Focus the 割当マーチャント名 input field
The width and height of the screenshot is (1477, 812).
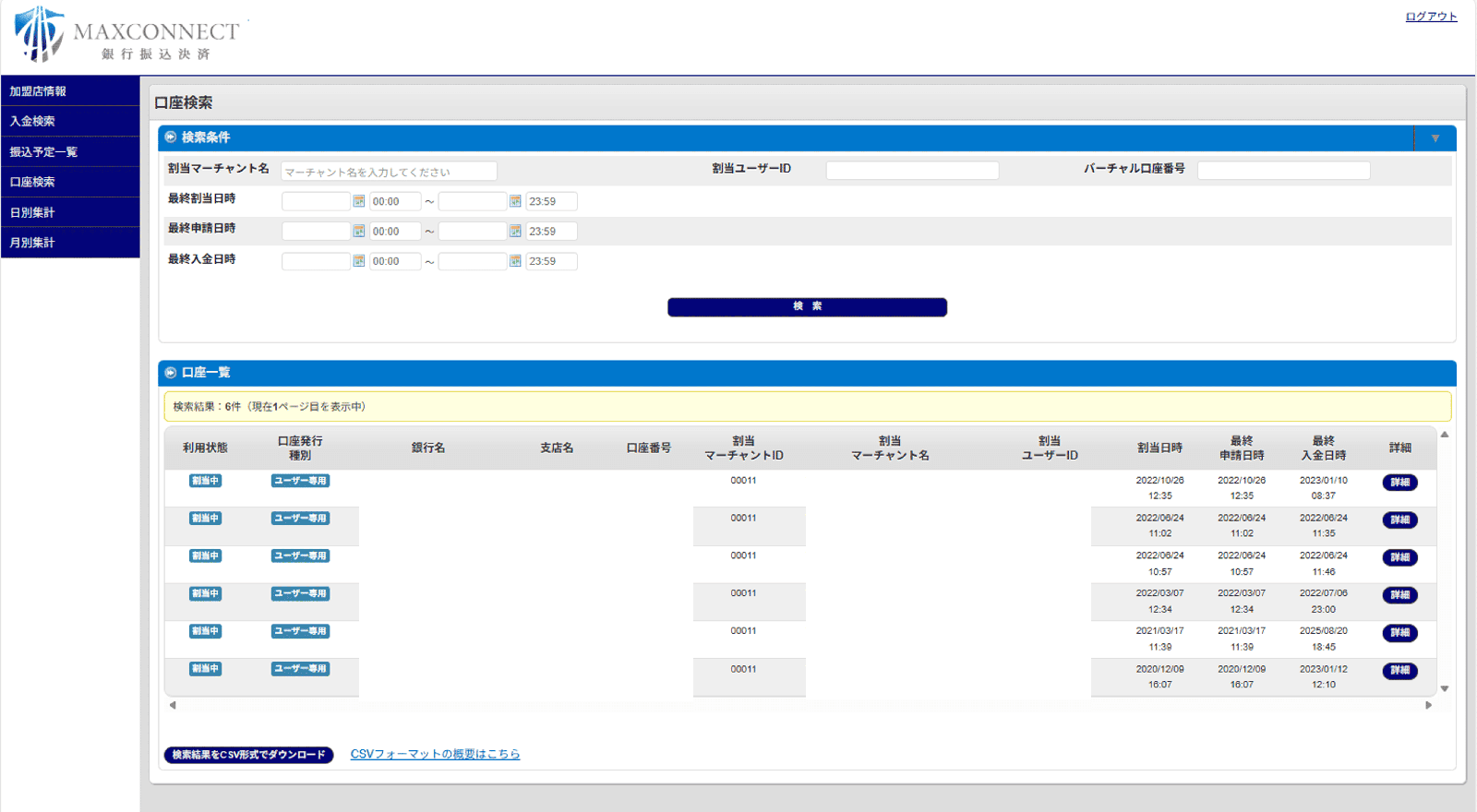pyautogui.click(x=389, y=172)
